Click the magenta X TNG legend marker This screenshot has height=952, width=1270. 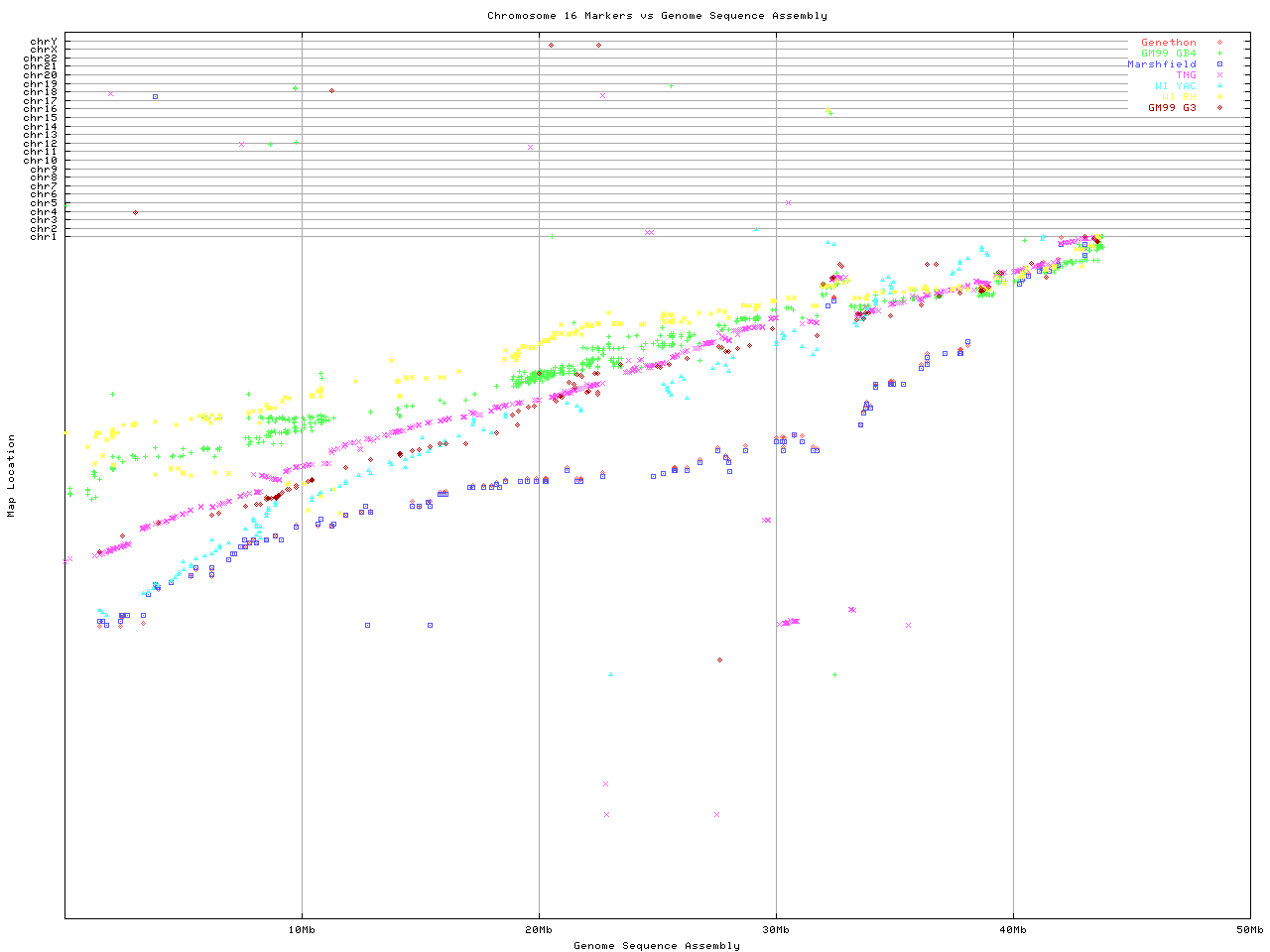point(1219,75)
